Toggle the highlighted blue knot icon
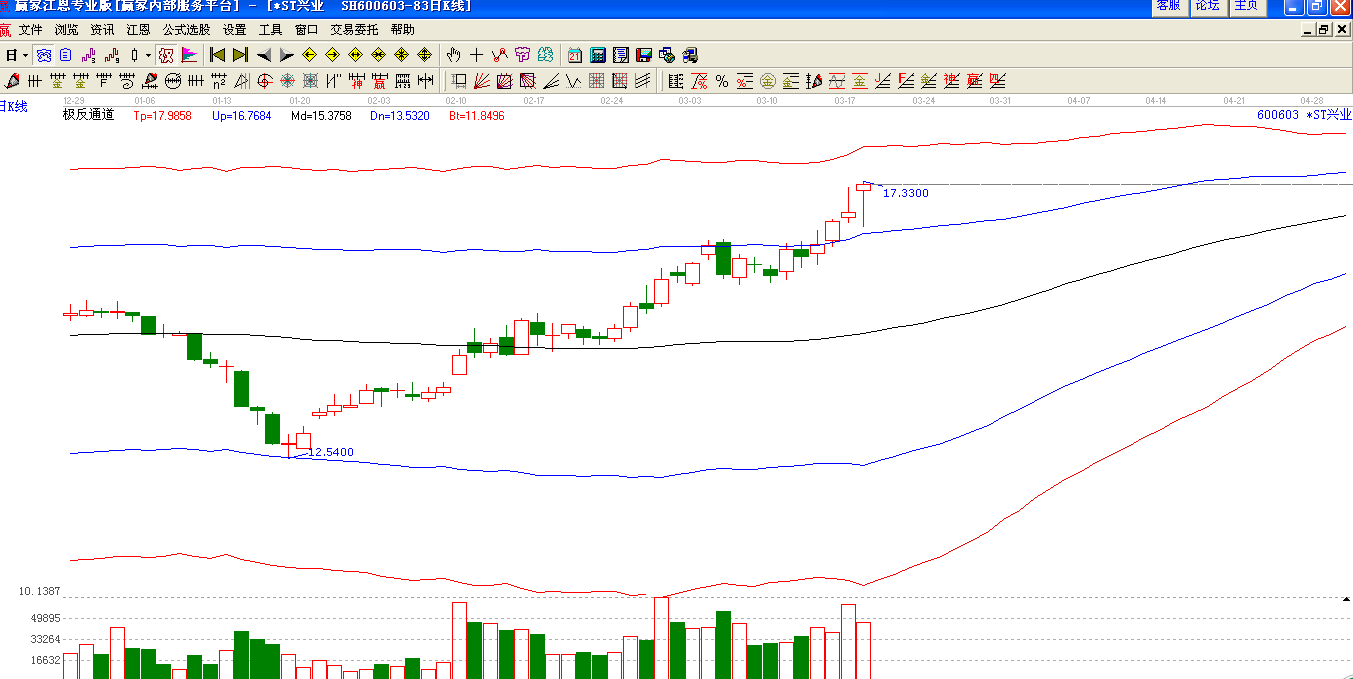This screenshot has height=679, width=1353. click(x=43, y=55)
